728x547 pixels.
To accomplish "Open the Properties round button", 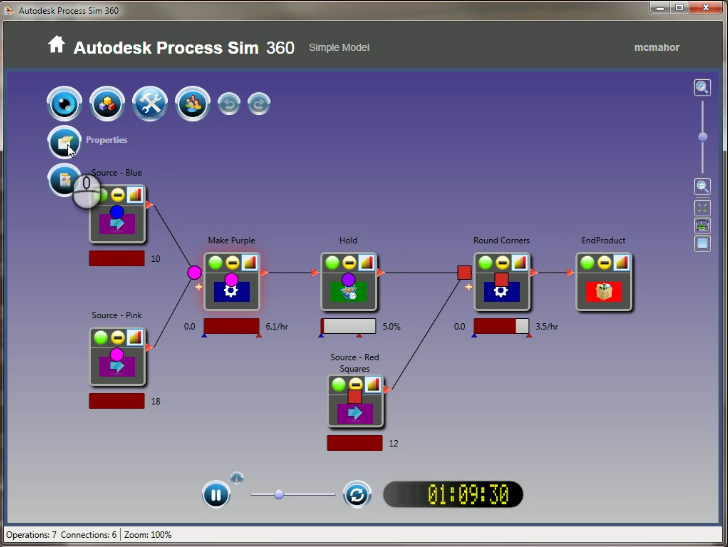I will (64, 142).
